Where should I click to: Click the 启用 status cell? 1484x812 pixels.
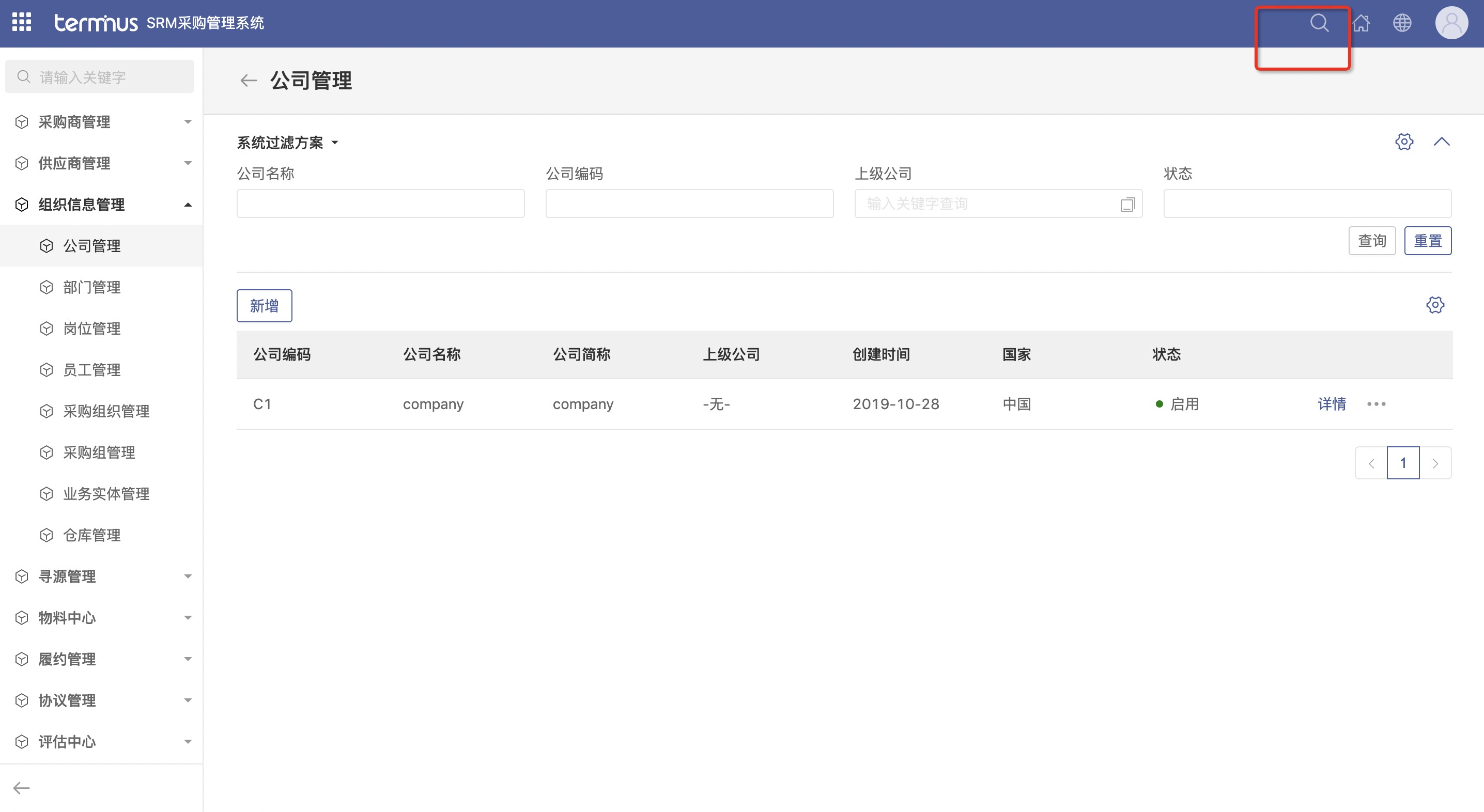pyautogui.click(x=1177, y=404)
